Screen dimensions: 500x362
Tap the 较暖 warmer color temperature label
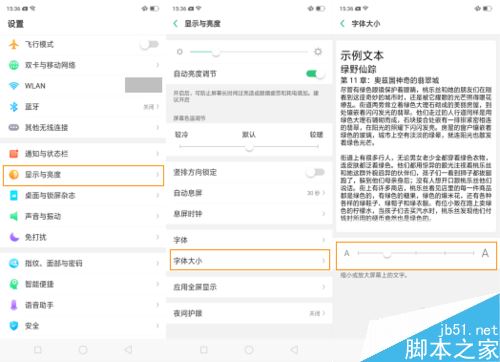[316, 134]
